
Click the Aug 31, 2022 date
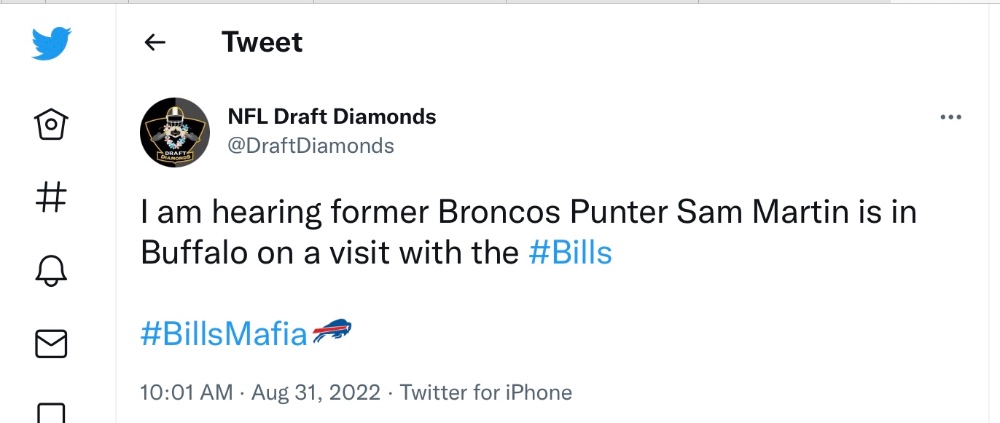tap(316, 392)
